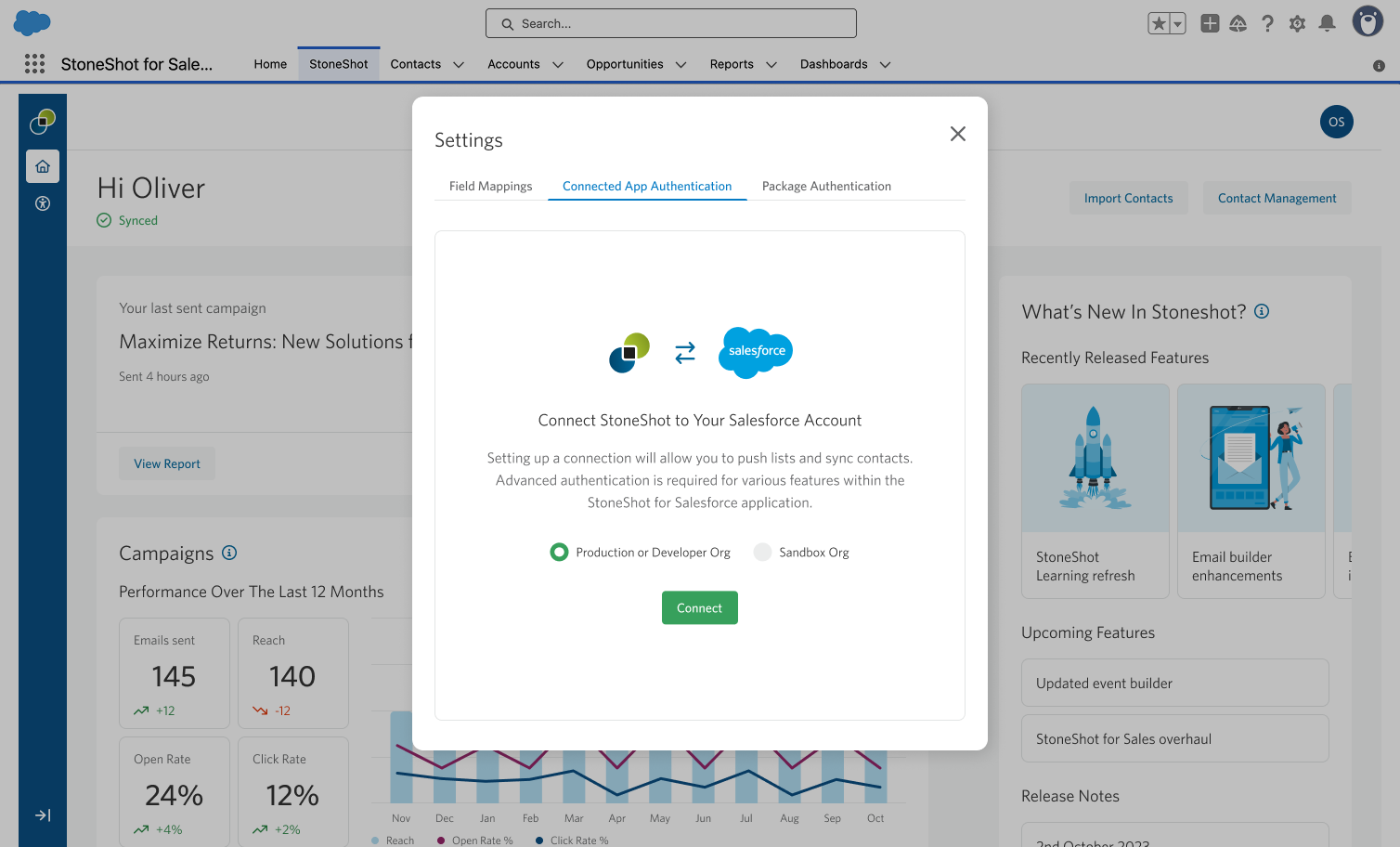Open the Home navigation tab
Viewport: 1400px width, 847px height.
pyautogui.click(x=270, y=64)
